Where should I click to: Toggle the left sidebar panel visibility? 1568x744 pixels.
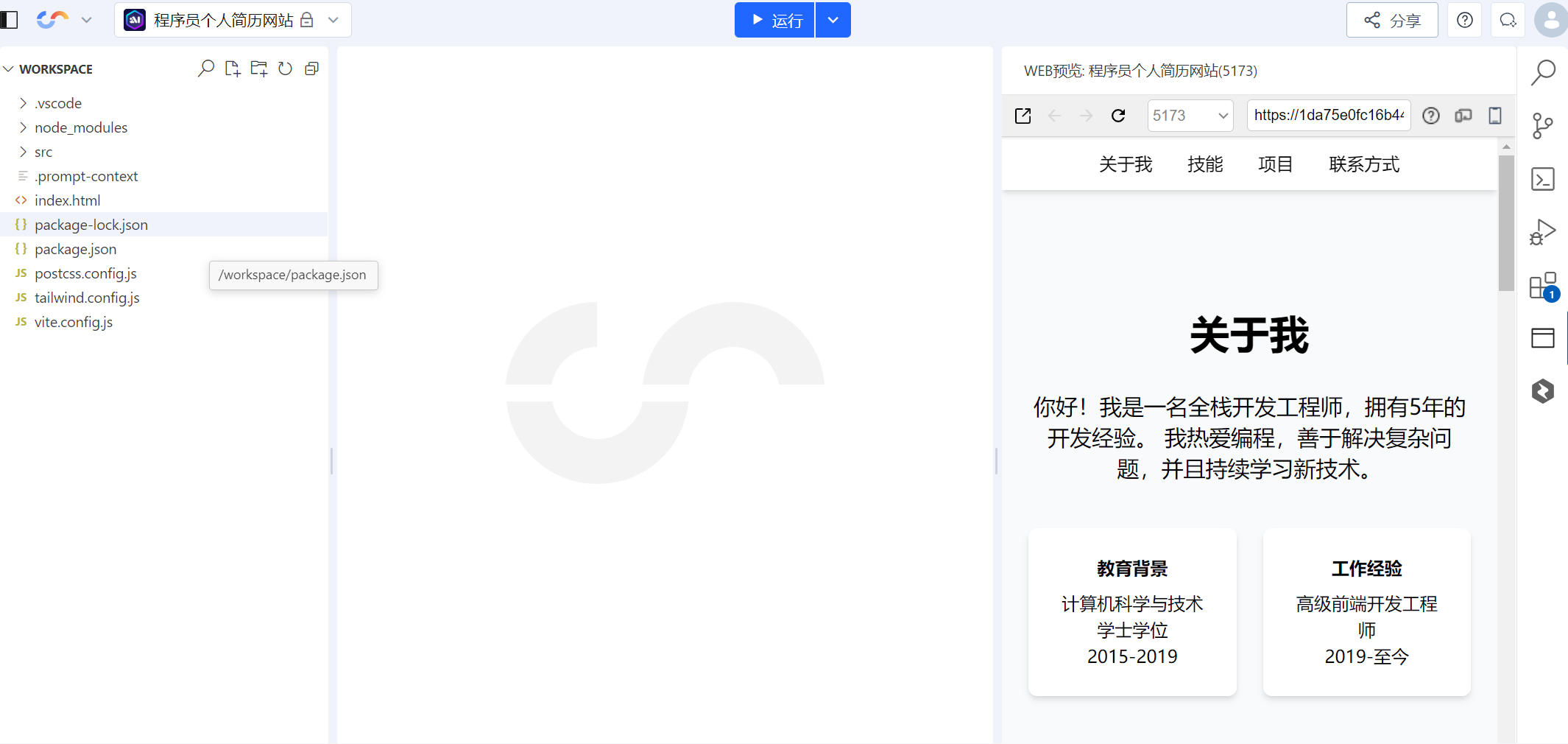(10, 20)
